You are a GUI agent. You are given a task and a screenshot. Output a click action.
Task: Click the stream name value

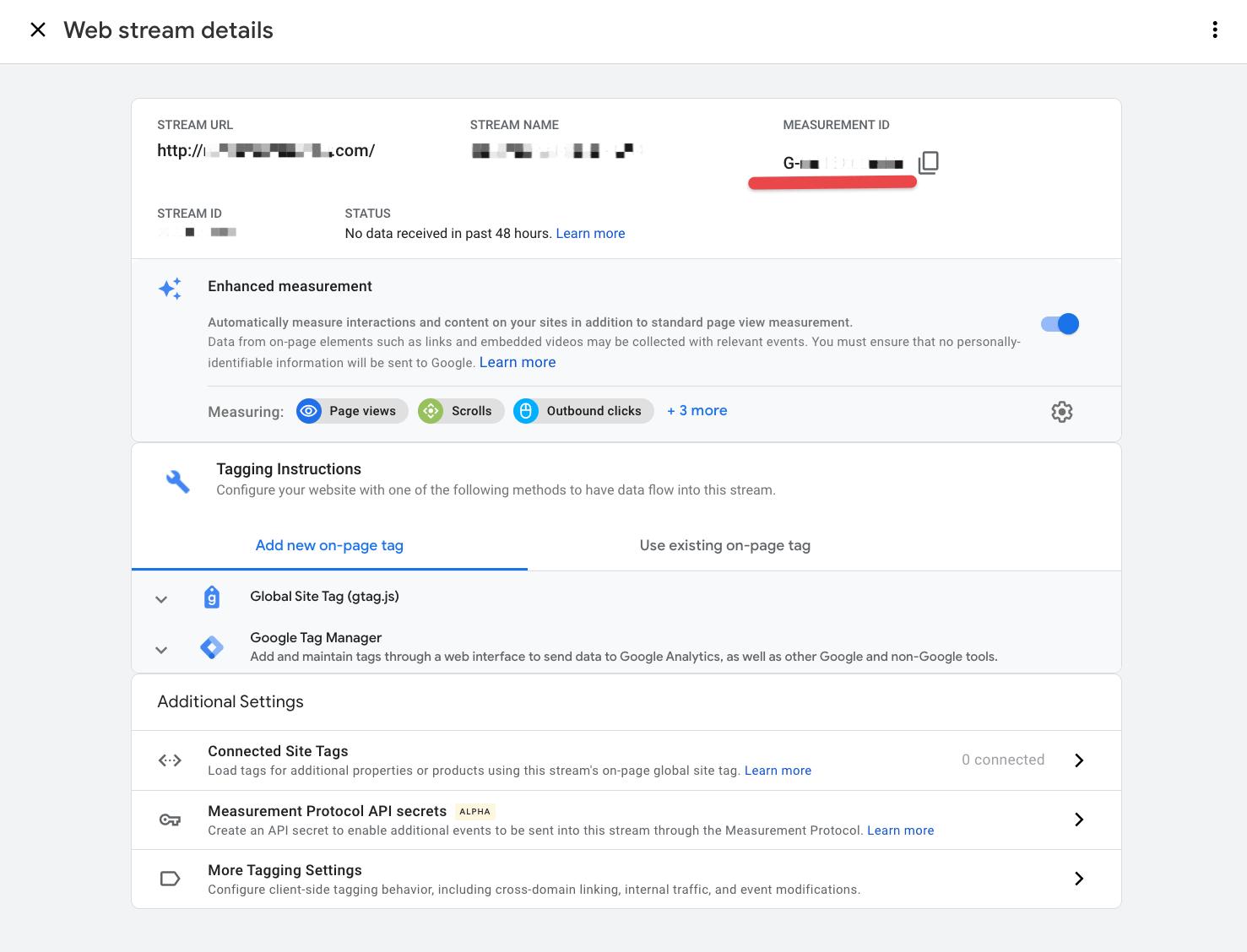click(x=556, y=151)
